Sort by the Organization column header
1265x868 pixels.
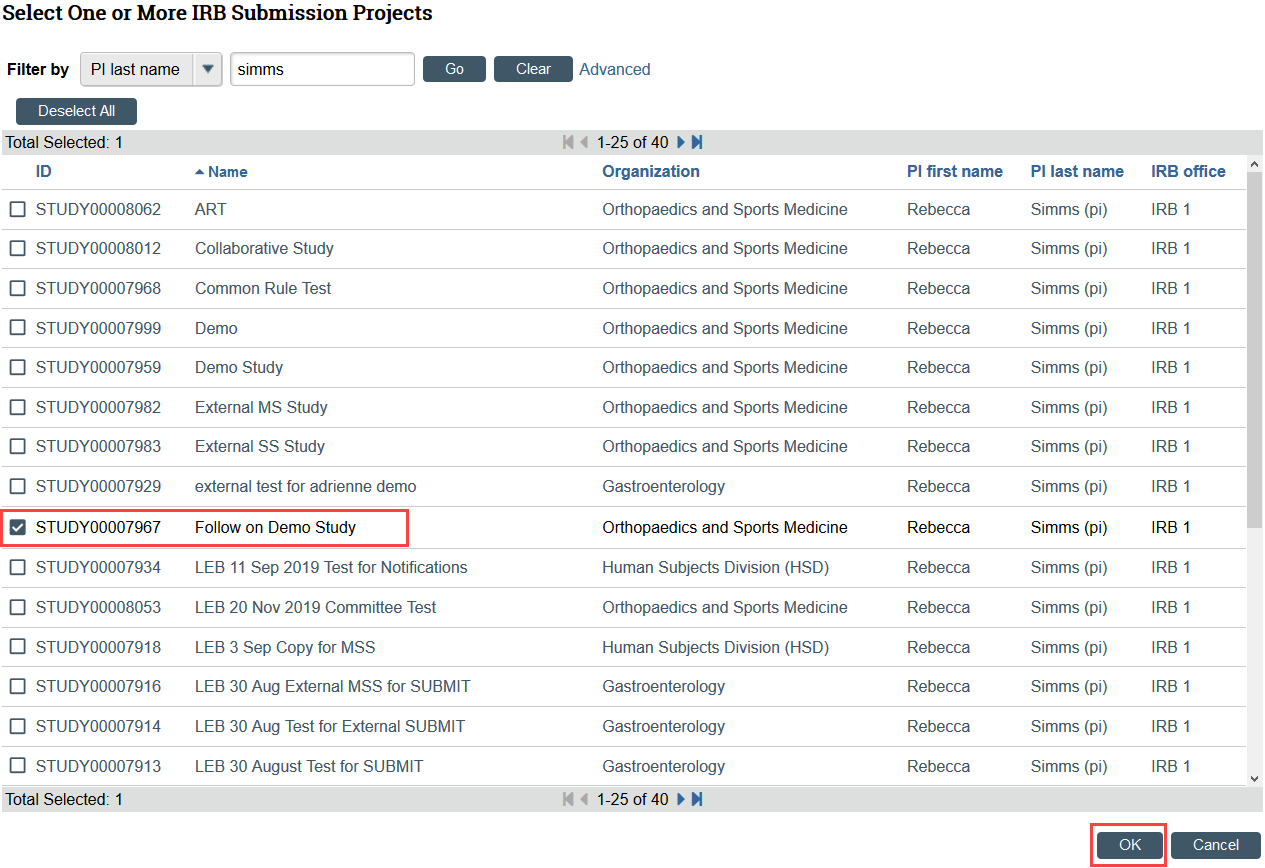coord(651,171)
